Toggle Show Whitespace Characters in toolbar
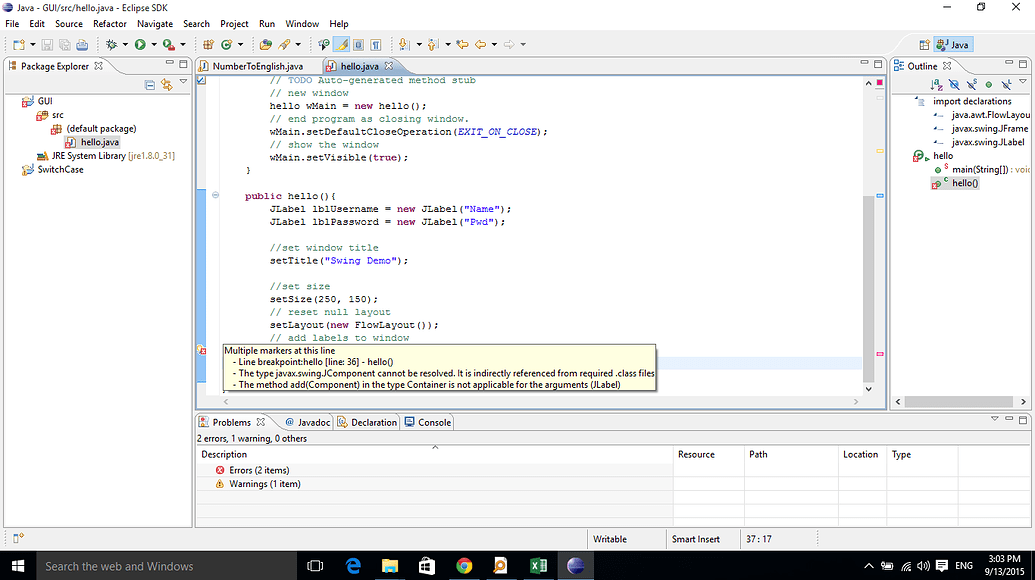 [375, 44]
